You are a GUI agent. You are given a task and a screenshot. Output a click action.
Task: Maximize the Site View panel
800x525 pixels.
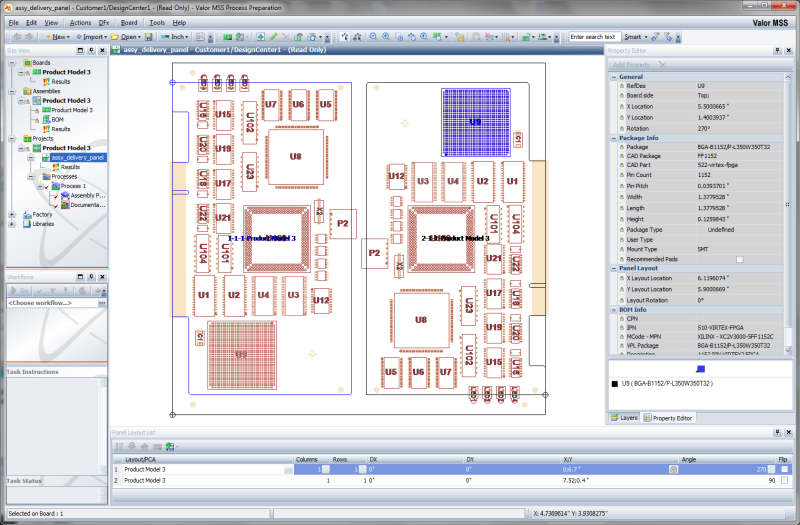tap(80, 51)
